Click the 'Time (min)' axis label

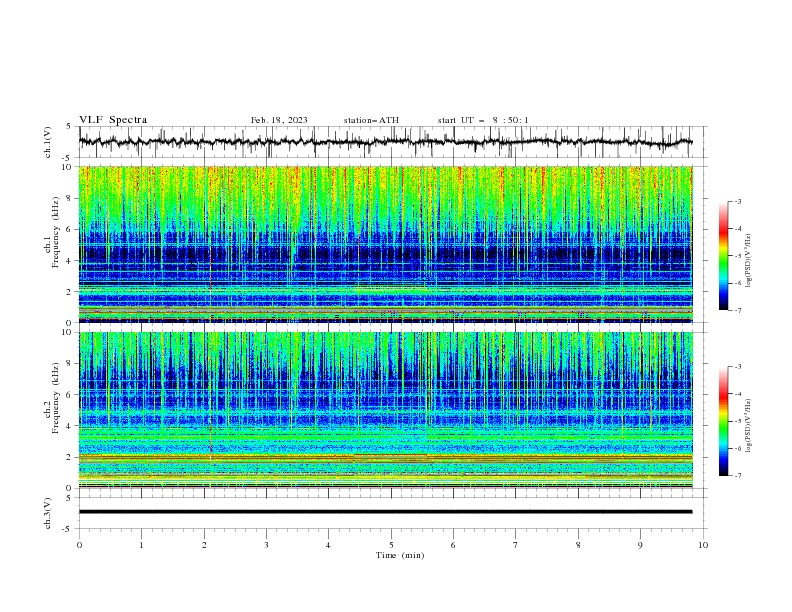(x=400, y=555)
